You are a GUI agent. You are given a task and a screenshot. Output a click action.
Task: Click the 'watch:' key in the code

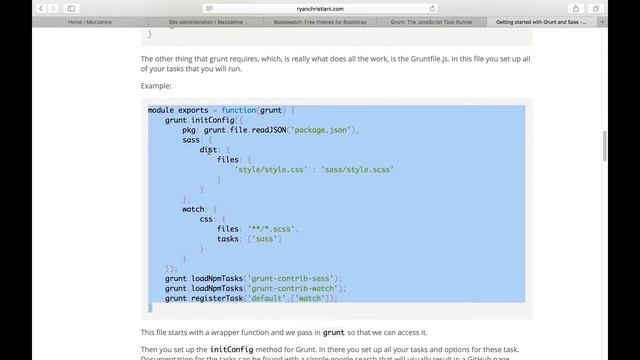pyautogui.click(x=195, y=209)
